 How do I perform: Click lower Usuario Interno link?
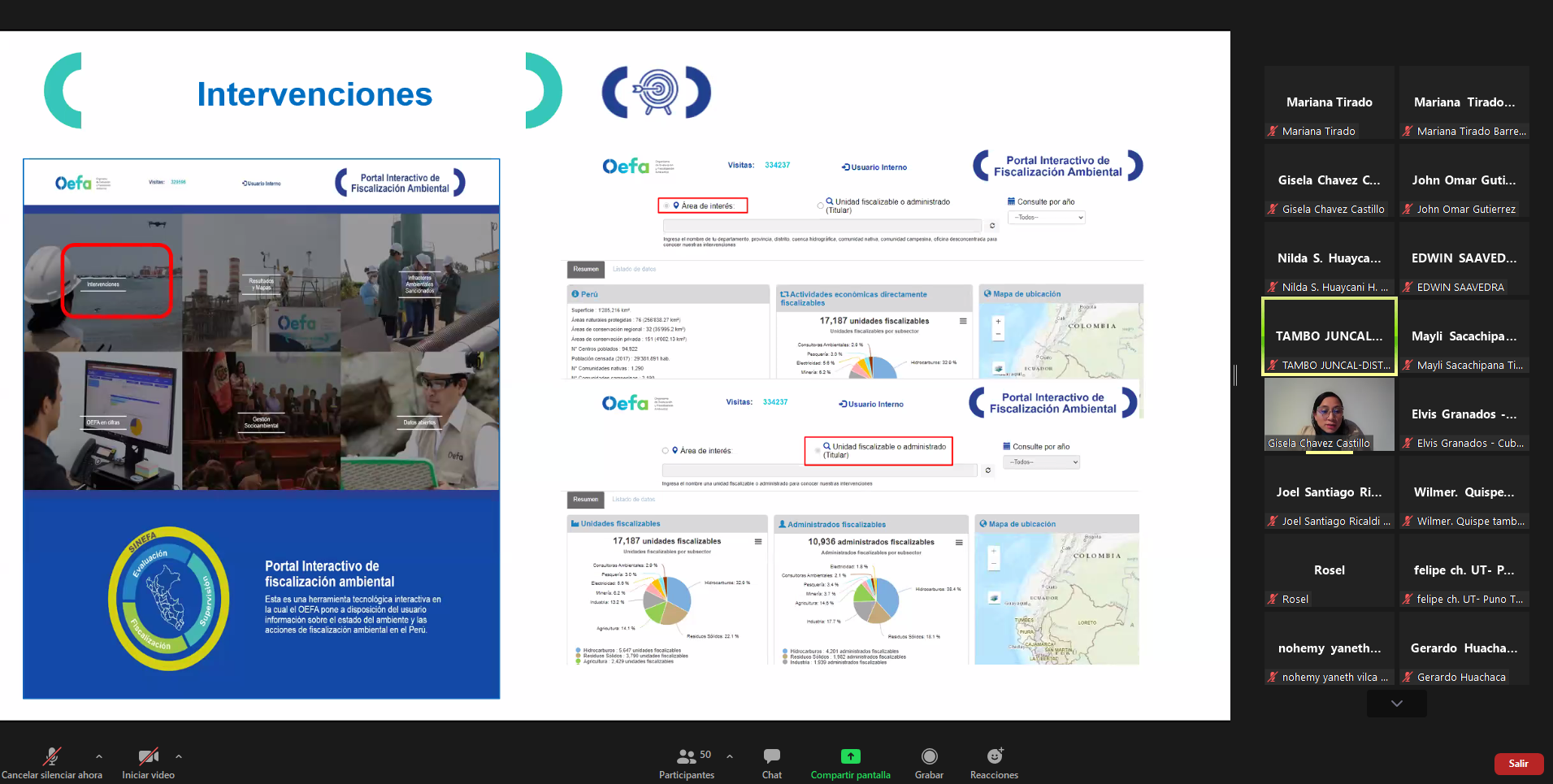coord(871,404)
